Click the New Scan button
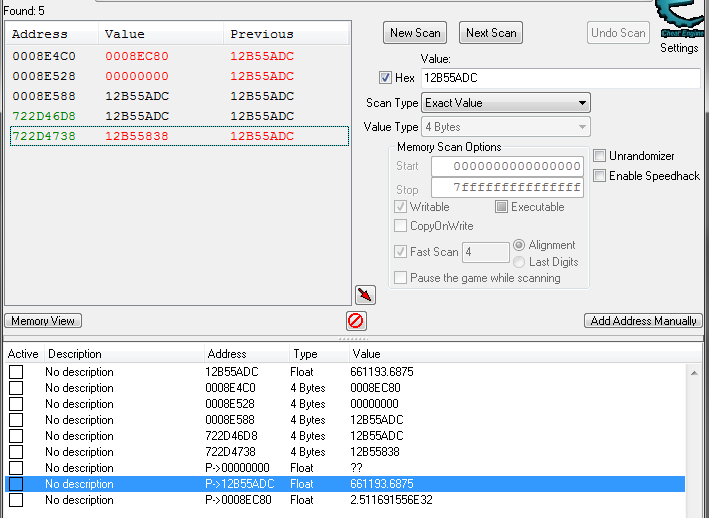Viewport: 709px width, 518px height. click(x=414, y=33)
